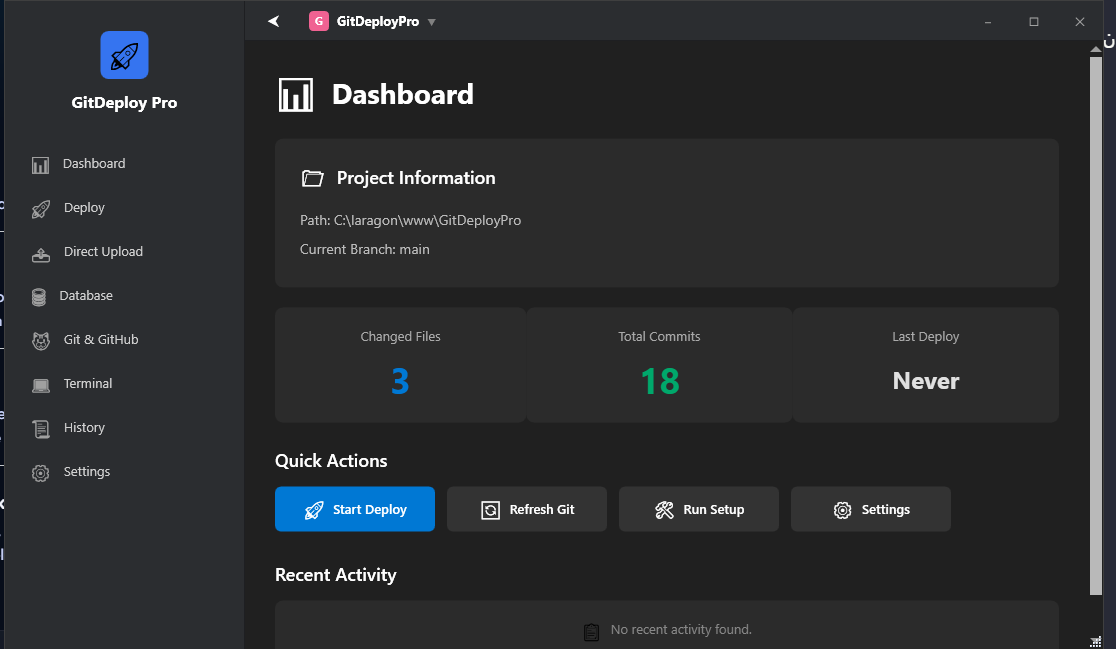Screen dimensions: 1116x649
Task: Click the folder icon beside Project Information
Action: click(x=312, y=177)
